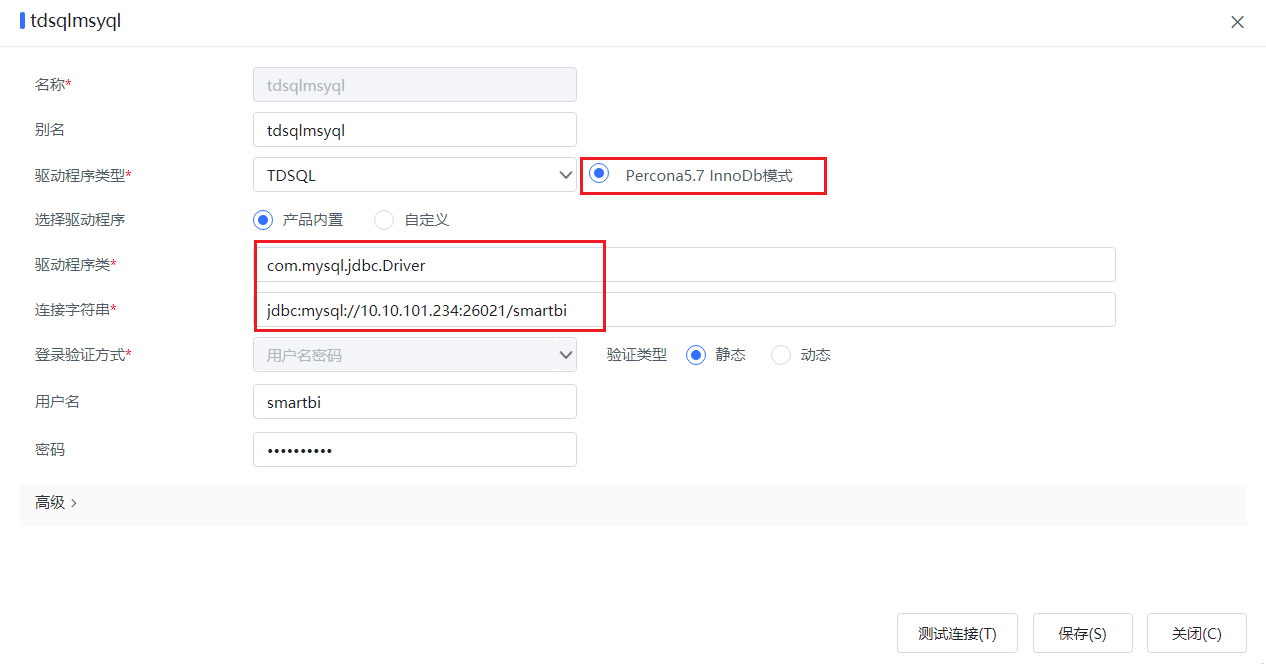This screenshot has width=1266, height=664.
Task: Click the disabled 名称 field
Action: (415, 85)
